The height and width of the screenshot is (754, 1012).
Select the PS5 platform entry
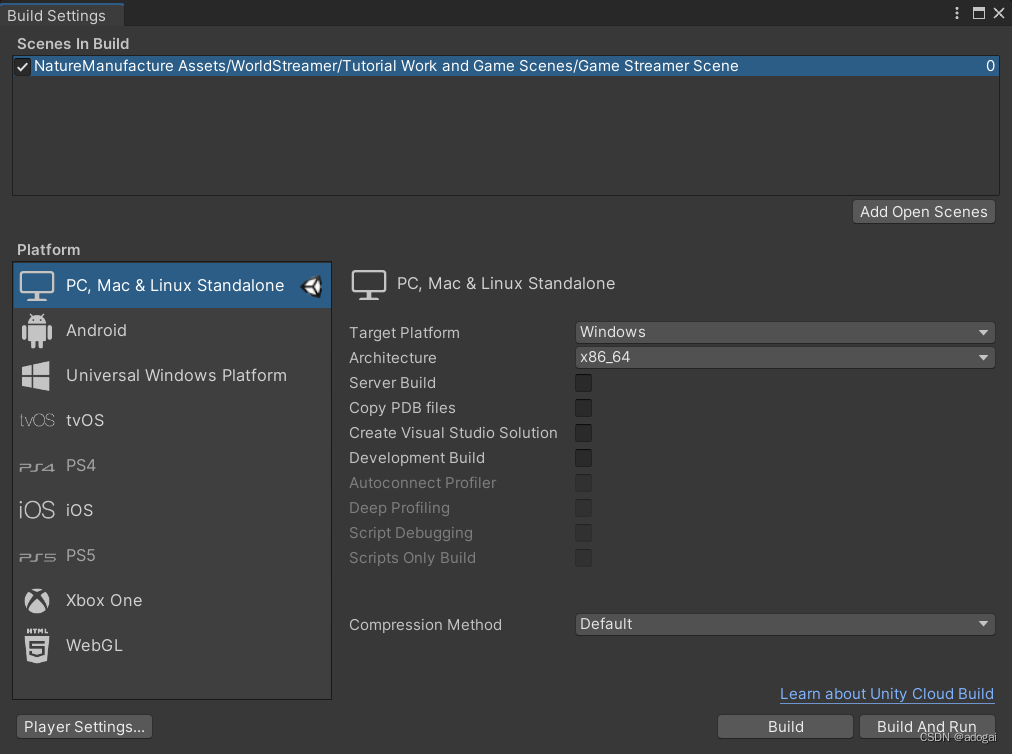[172, 555]
